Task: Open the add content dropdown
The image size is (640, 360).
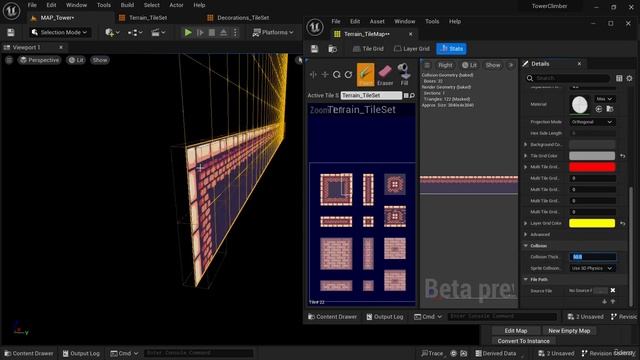Action: tap(112, 32)
